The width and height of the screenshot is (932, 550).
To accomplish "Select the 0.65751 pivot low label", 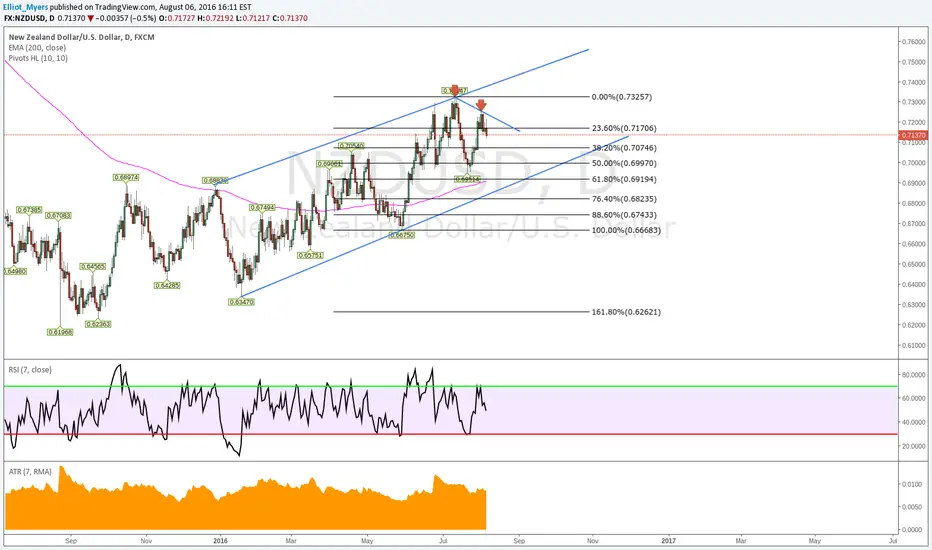I will [x=311, y=255].
